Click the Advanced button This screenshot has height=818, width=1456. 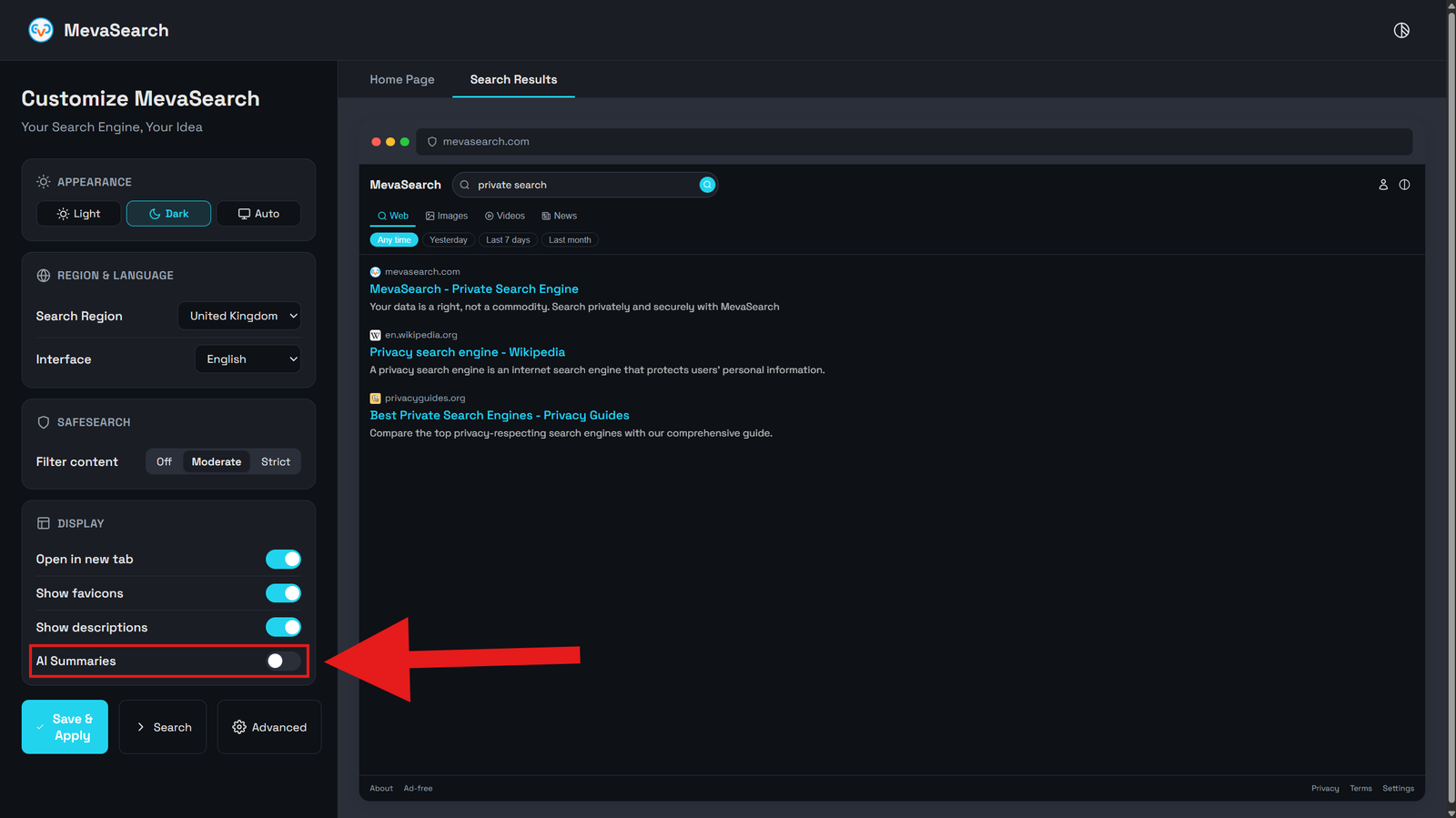[269, 727]
